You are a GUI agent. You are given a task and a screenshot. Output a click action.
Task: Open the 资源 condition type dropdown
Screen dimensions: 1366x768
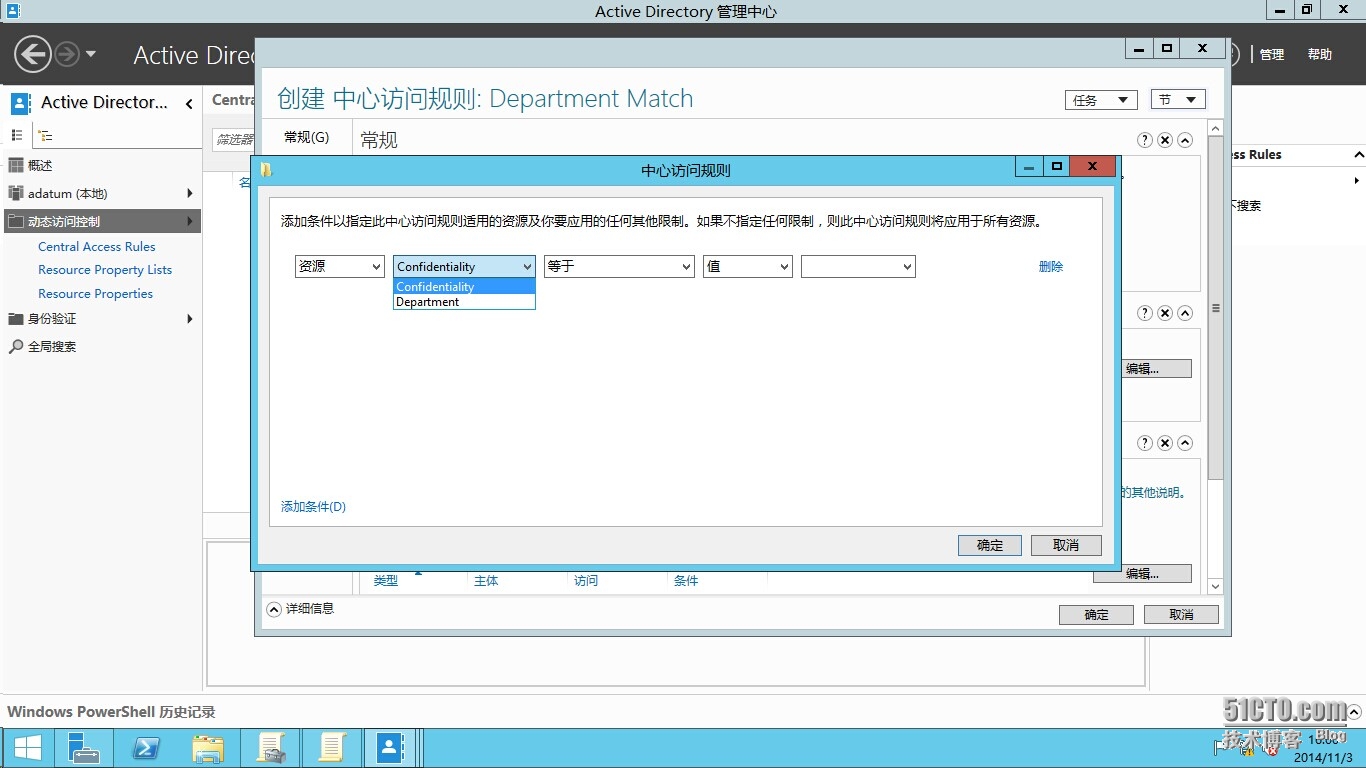coord(339,266)
